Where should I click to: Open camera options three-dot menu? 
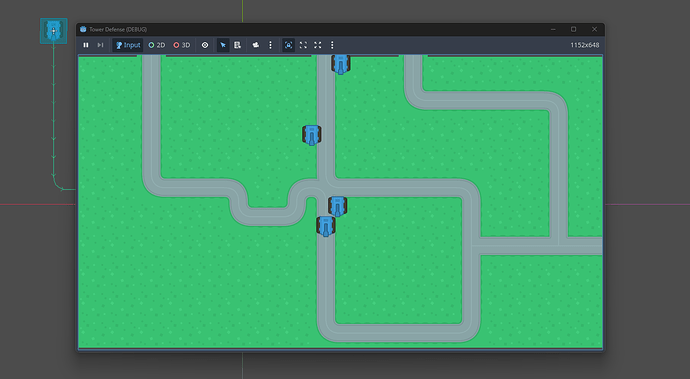(x=270, y=45)
